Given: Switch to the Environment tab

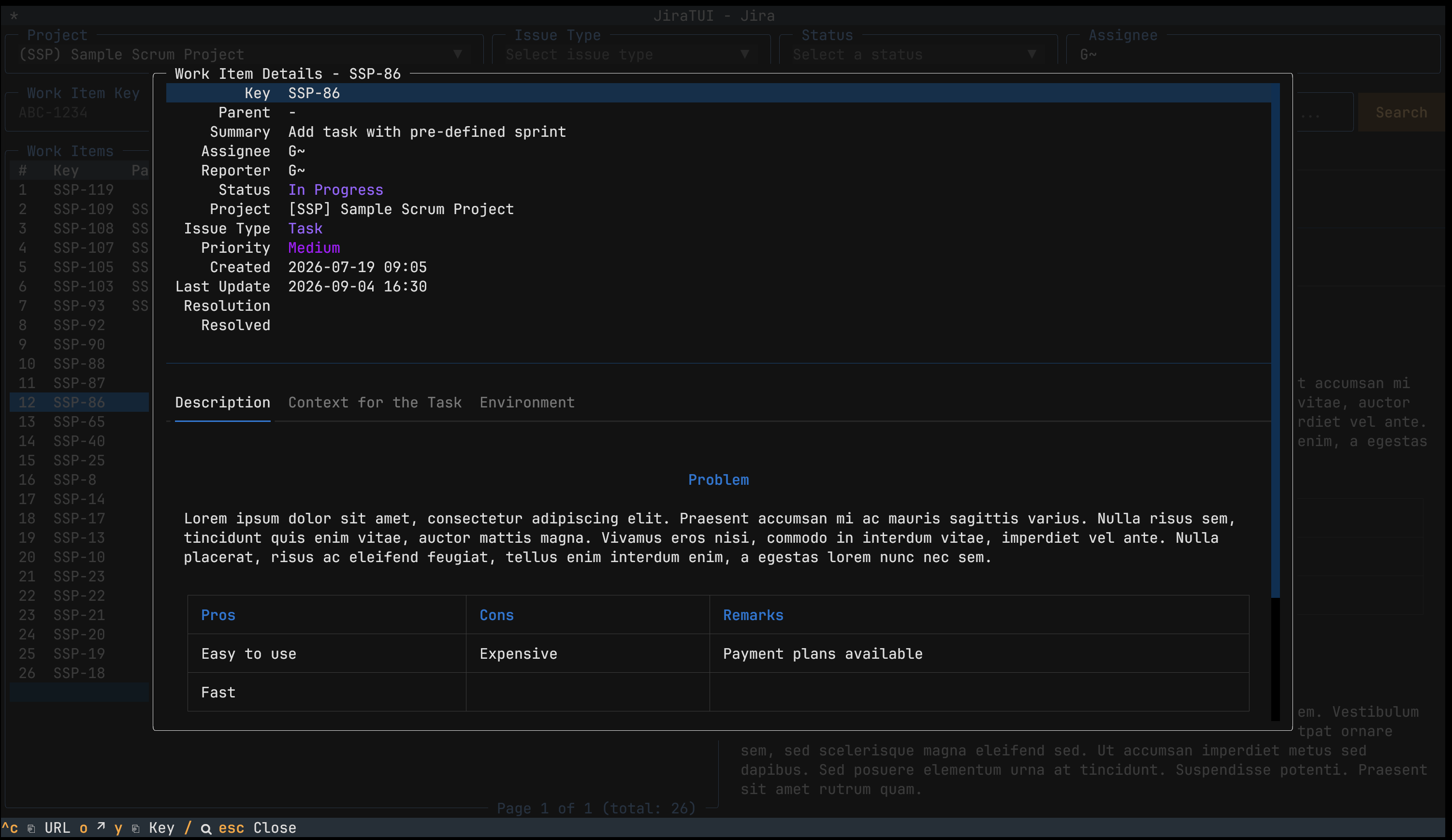Looking at the screenshot, I should [527, 402].
